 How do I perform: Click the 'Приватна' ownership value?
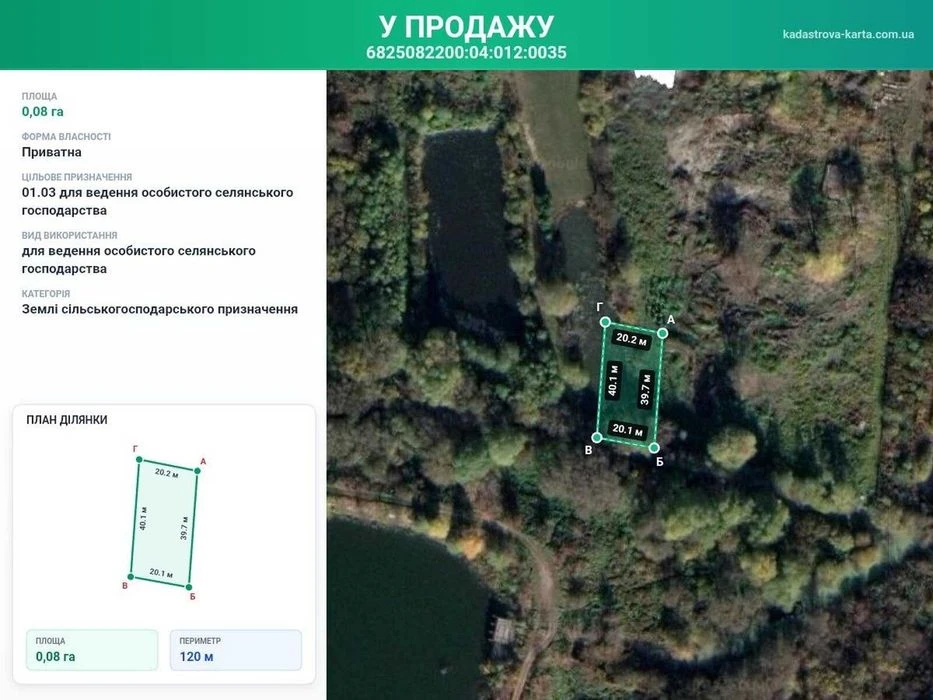pos(52,152)
